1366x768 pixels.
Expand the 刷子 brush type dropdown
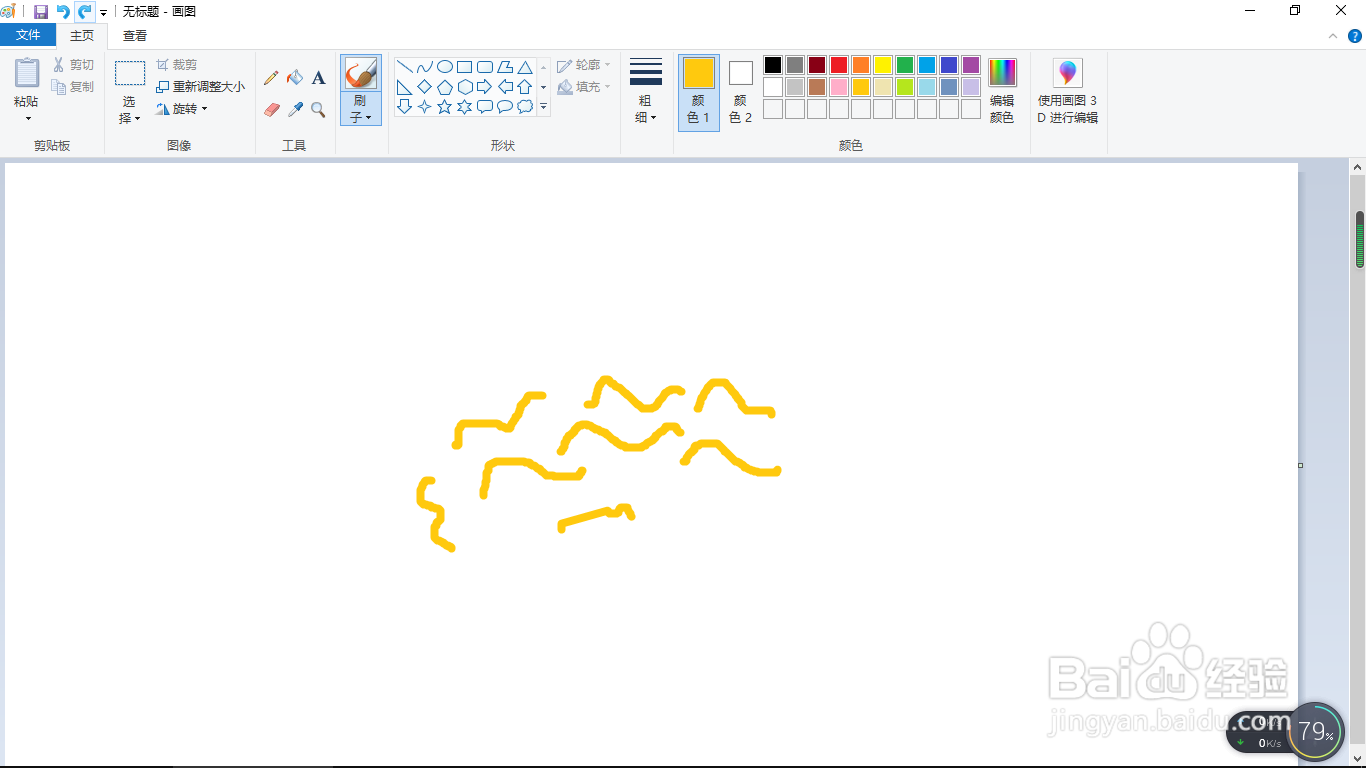click(360, 109)
